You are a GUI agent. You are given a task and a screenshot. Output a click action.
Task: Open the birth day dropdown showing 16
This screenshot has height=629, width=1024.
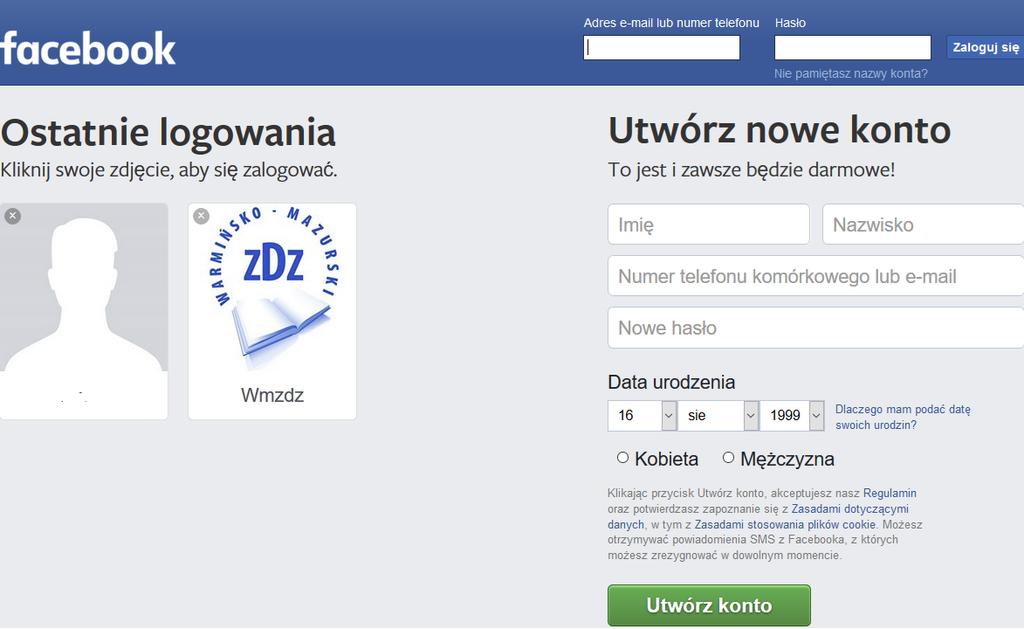click(x=642, y=415)
